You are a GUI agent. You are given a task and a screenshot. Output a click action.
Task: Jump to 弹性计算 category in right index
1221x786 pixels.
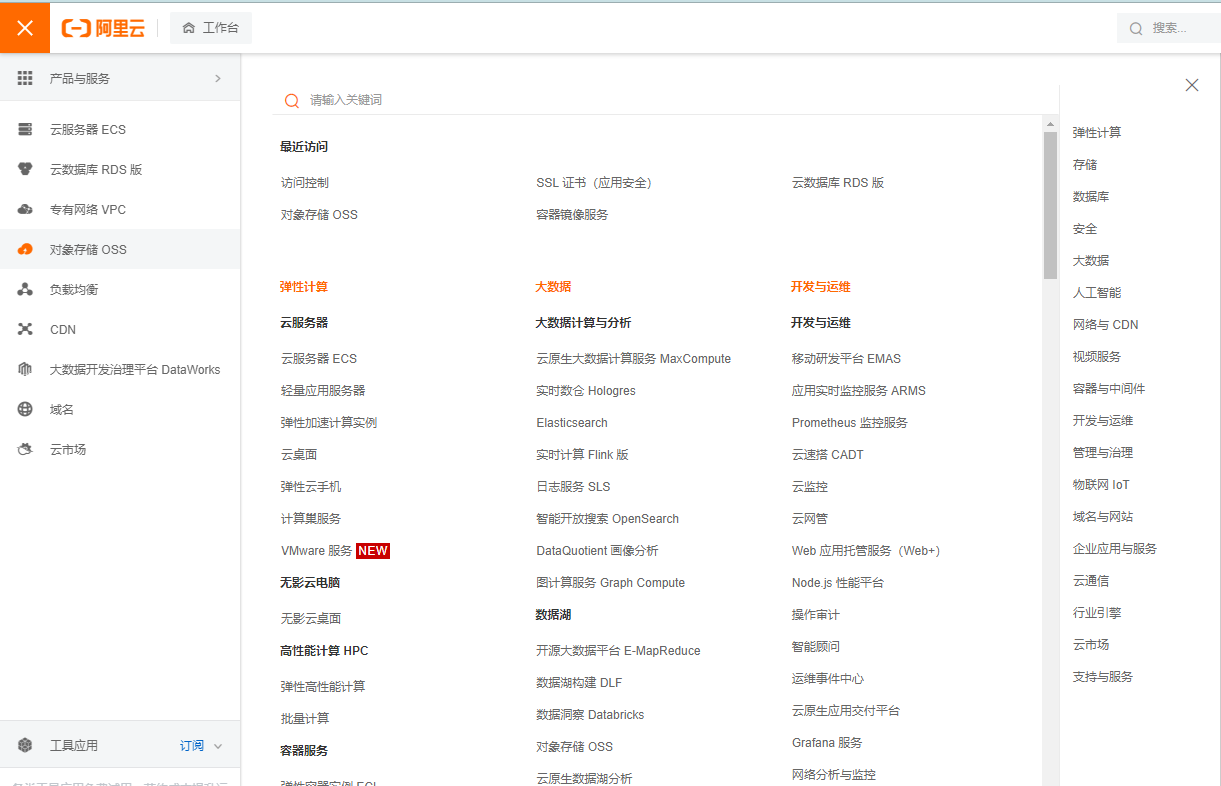pos(1097,132)
